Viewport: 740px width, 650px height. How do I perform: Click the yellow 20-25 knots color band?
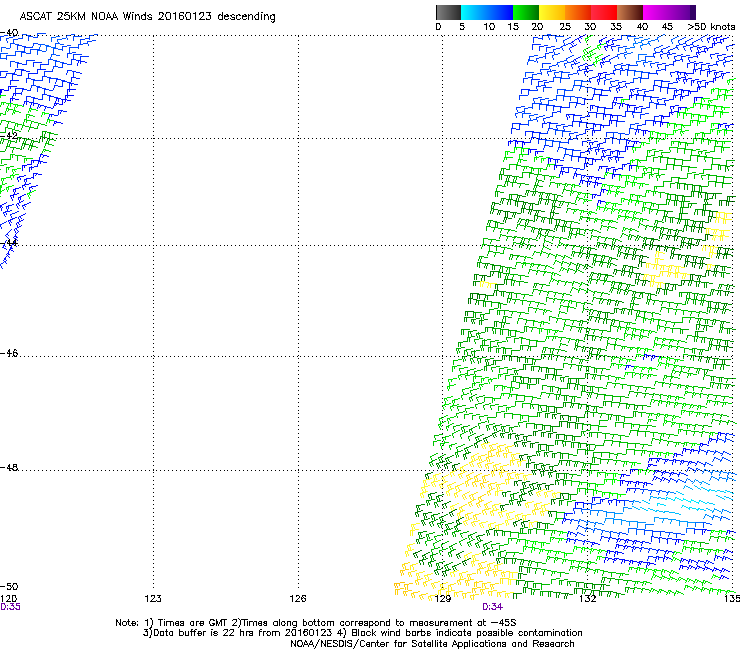(552, 12)
